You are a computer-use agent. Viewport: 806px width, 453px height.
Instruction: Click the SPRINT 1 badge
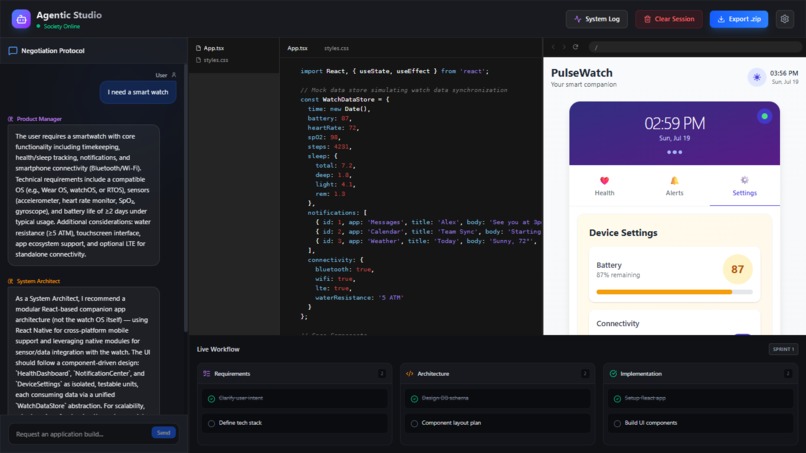(x=783, y=349)
